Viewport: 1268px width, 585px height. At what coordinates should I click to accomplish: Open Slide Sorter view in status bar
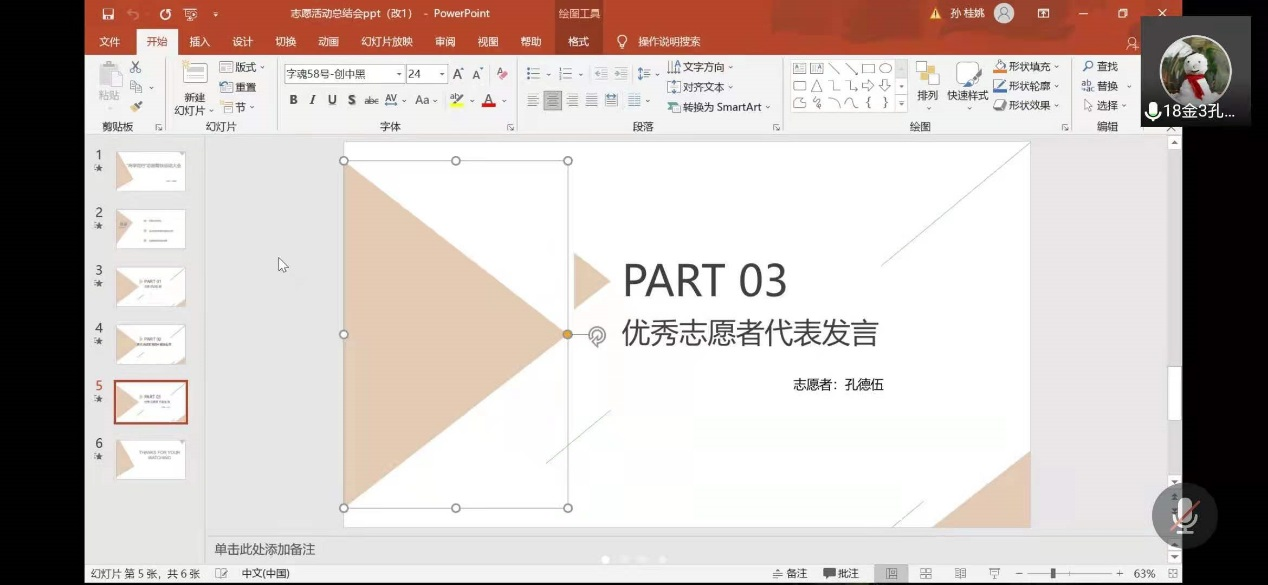[926, 573]
